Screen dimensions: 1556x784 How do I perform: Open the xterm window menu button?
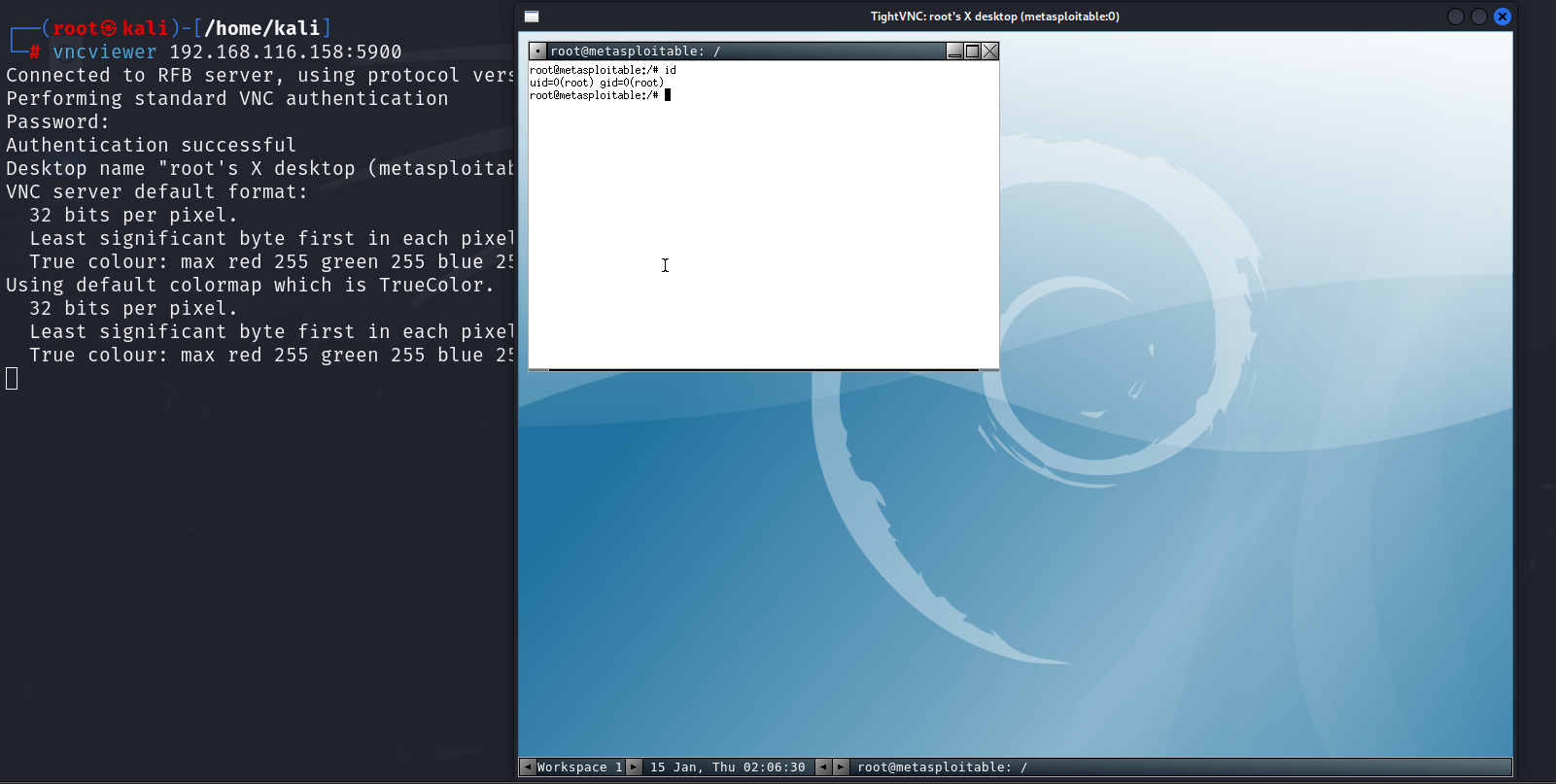[x=538, y=51]
